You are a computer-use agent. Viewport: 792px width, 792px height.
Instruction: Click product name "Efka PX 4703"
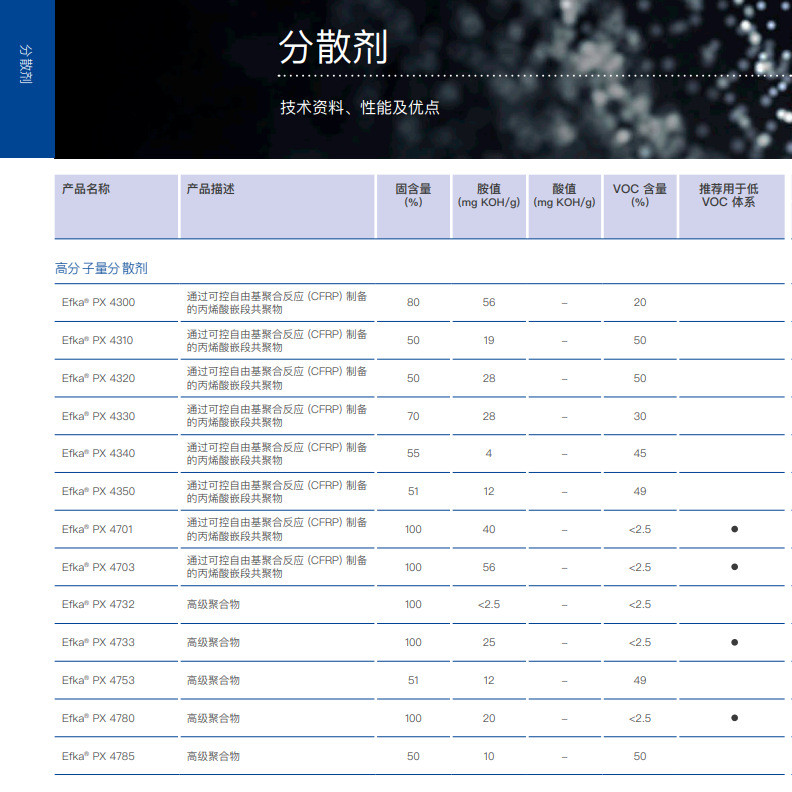(98, 567)
